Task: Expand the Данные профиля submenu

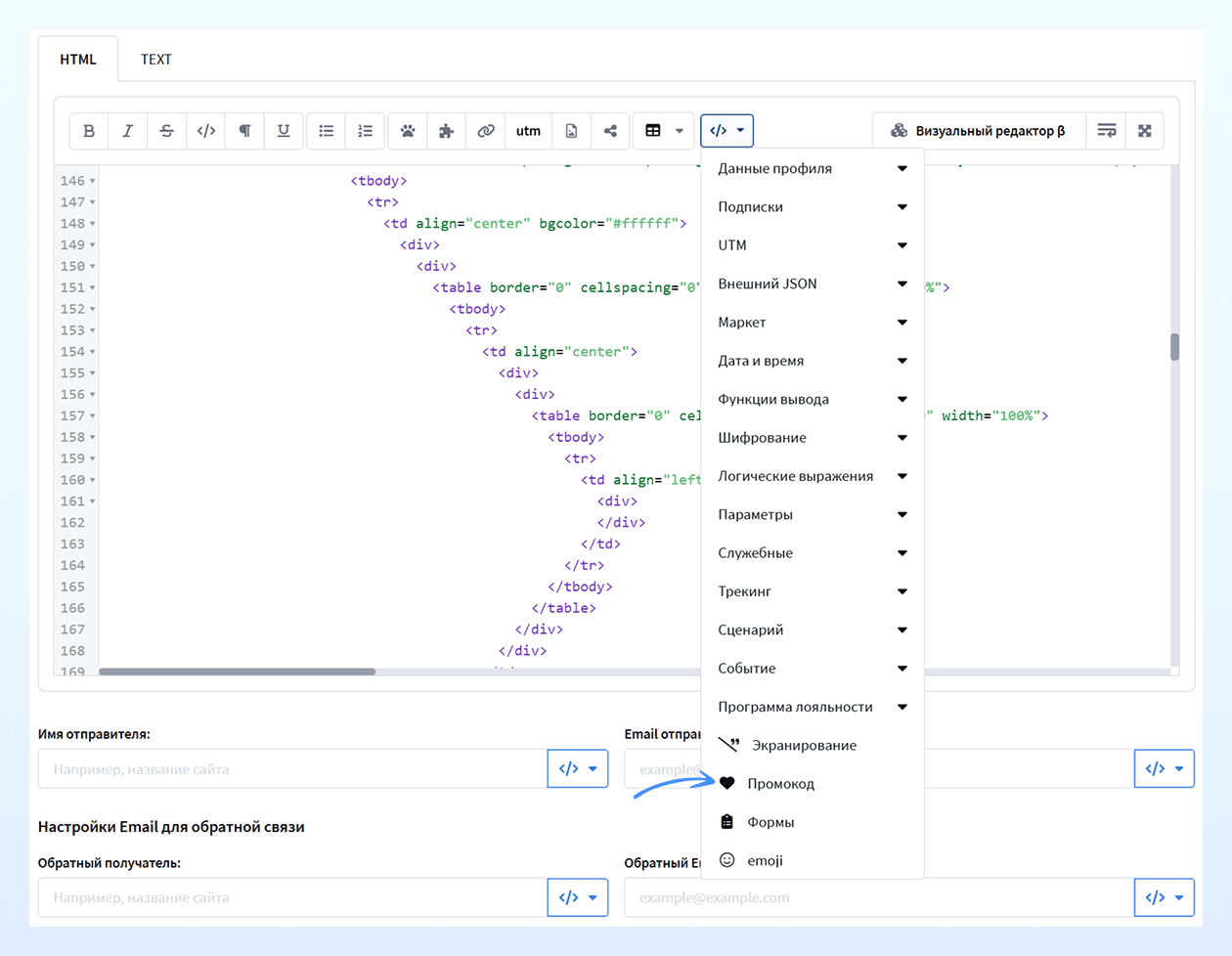Action: [813, 168]
